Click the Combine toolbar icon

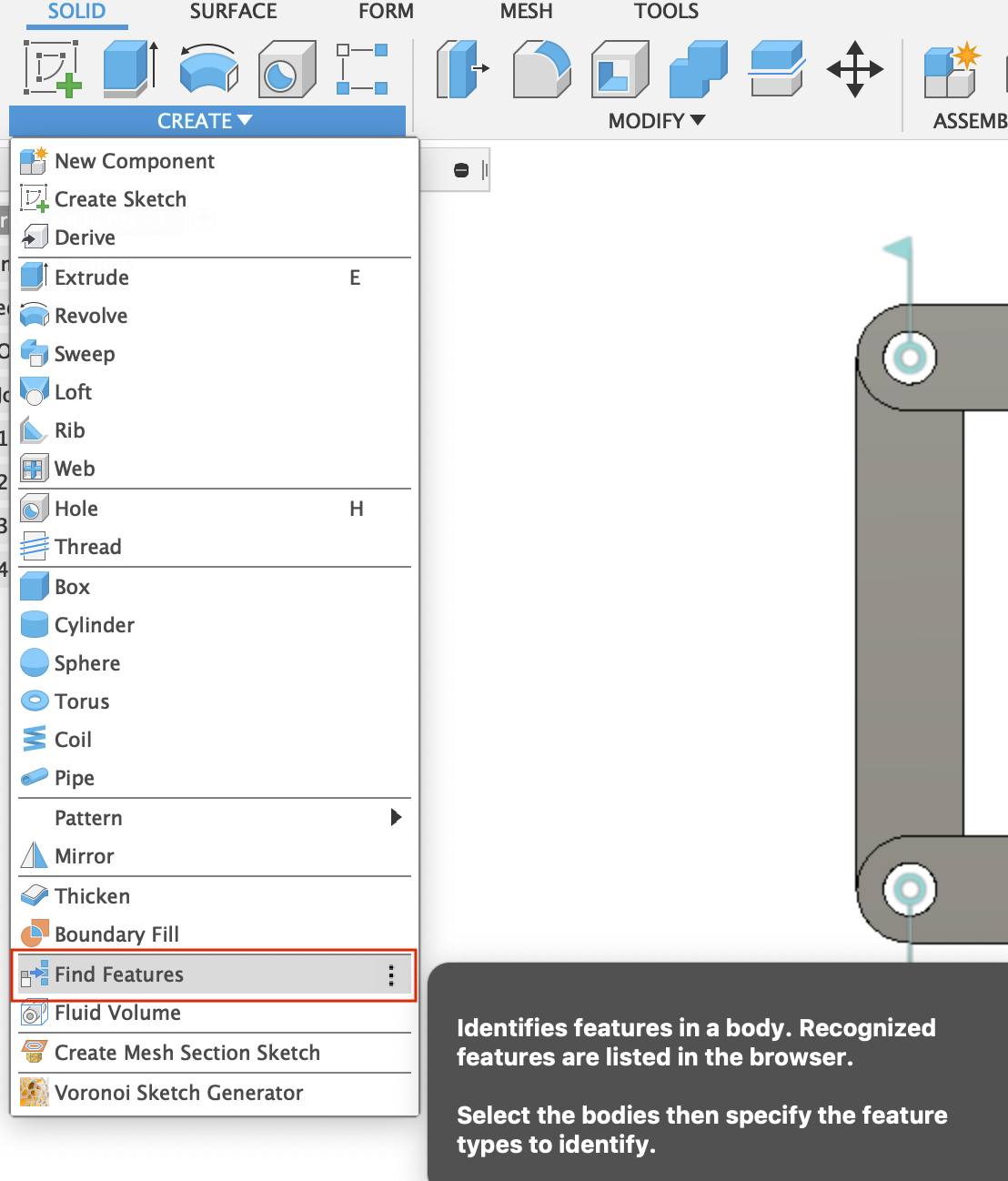pos(698,68)
